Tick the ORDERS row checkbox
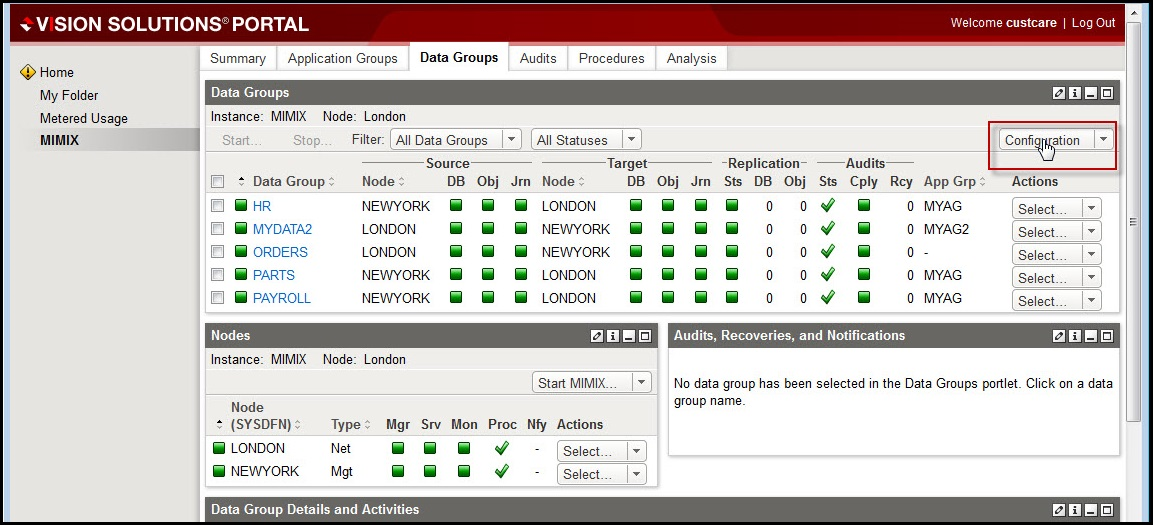The height and width of the screenshot is (525, 1153). pyautogui.click(x=217, y=252)
